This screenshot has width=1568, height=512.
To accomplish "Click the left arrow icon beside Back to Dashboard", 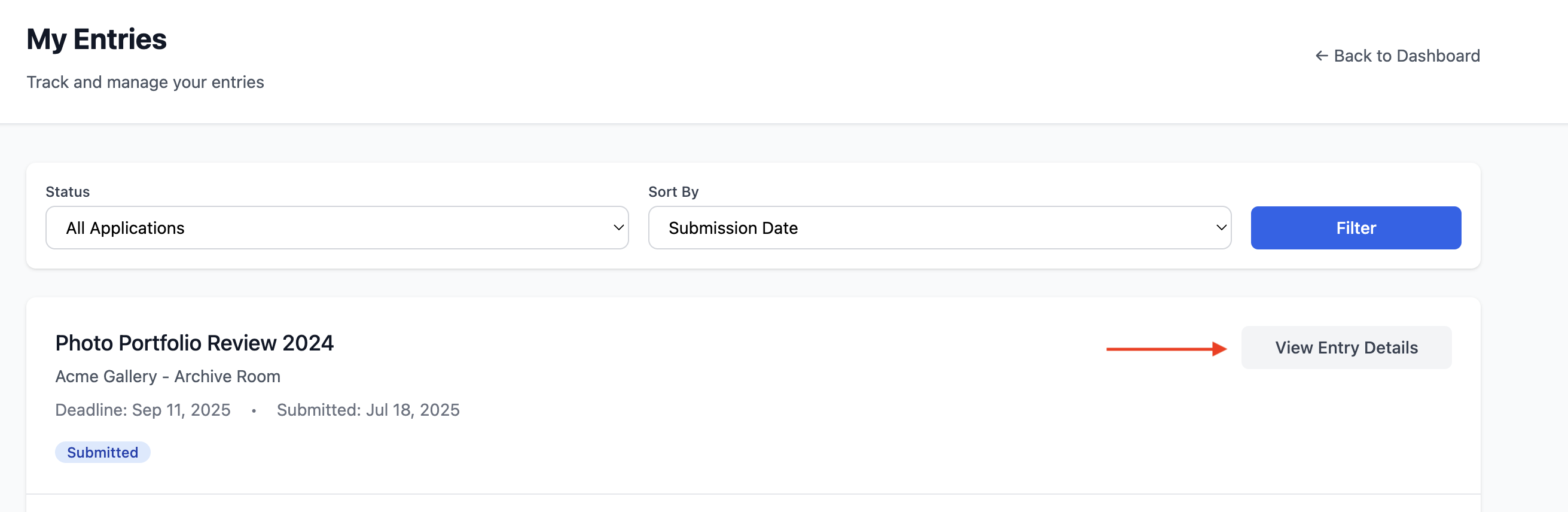I will point(1321,56).
